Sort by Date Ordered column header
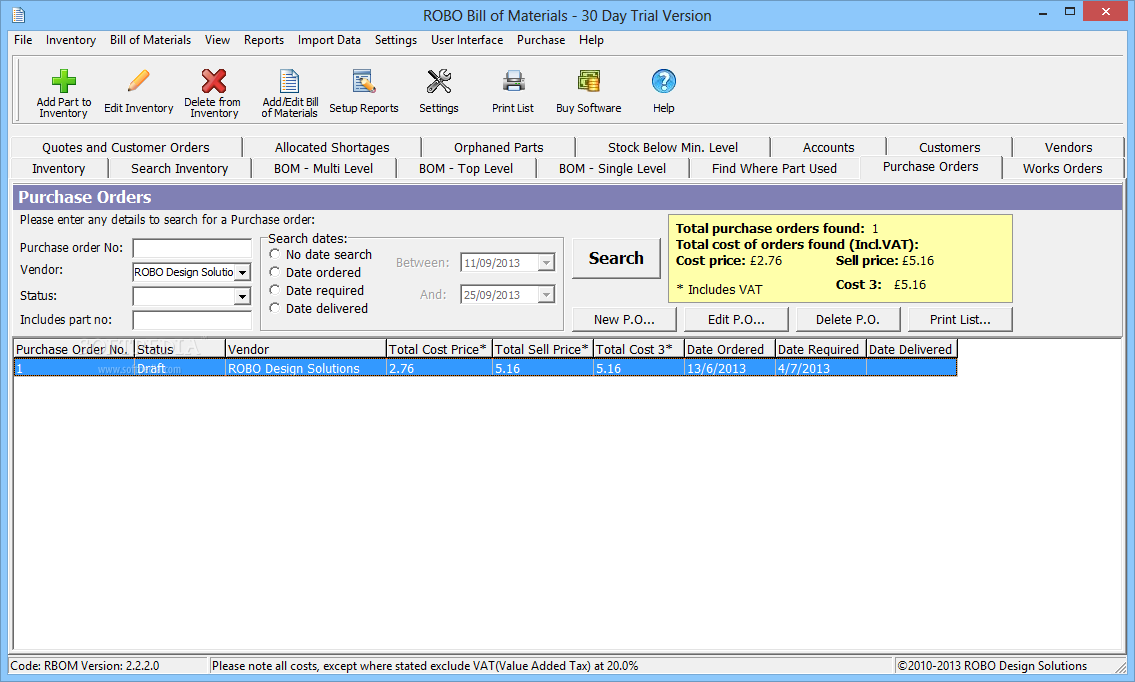This screenshot has width=1135, height=682. [730, 349]
